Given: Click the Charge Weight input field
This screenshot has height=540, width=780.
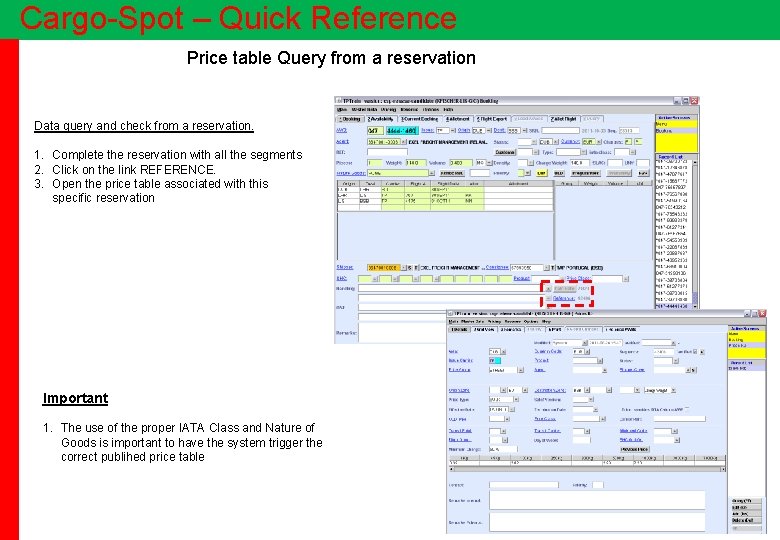Looking at the screenshot, I should [580, 163].
